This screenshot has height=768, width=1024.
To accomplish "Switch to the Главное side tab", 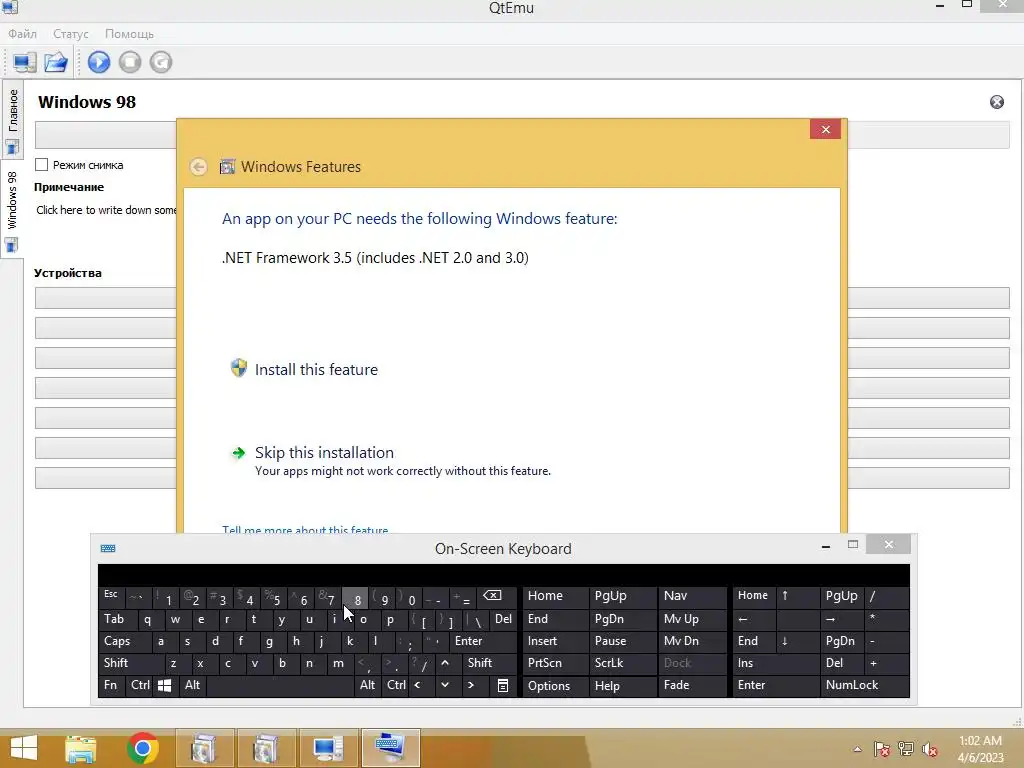I will click(x=12, y=120).
